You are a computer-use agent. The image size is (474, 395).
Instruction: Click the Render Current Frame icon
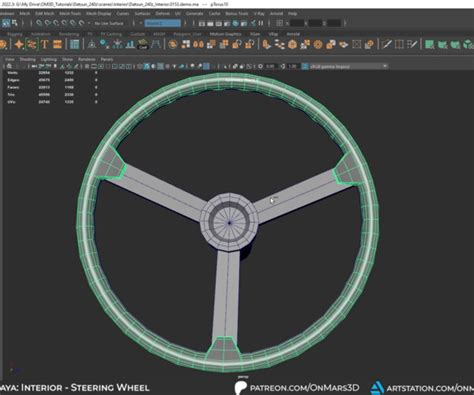pyautogui.click(x=210, y=23)
